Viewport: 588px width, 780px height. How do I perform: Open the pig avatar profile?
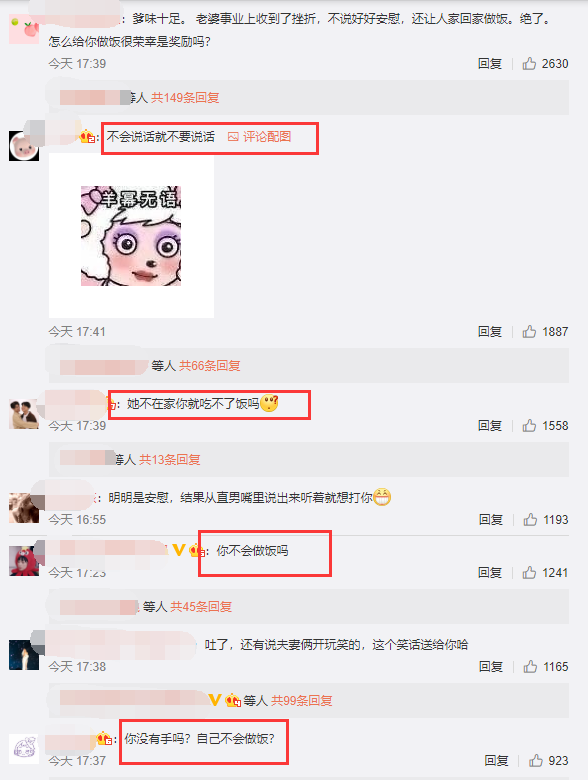tap(24, 146)
